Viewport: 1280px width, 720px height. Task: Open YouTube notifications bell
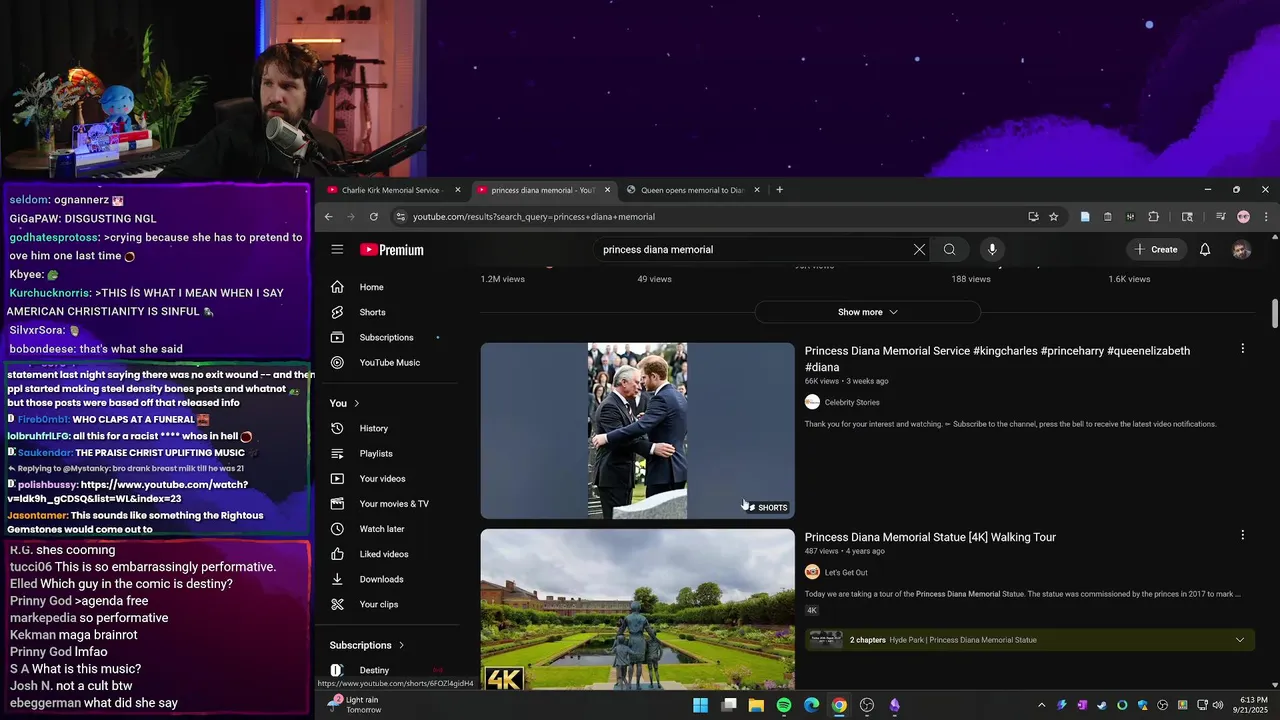click(1205, 249)
